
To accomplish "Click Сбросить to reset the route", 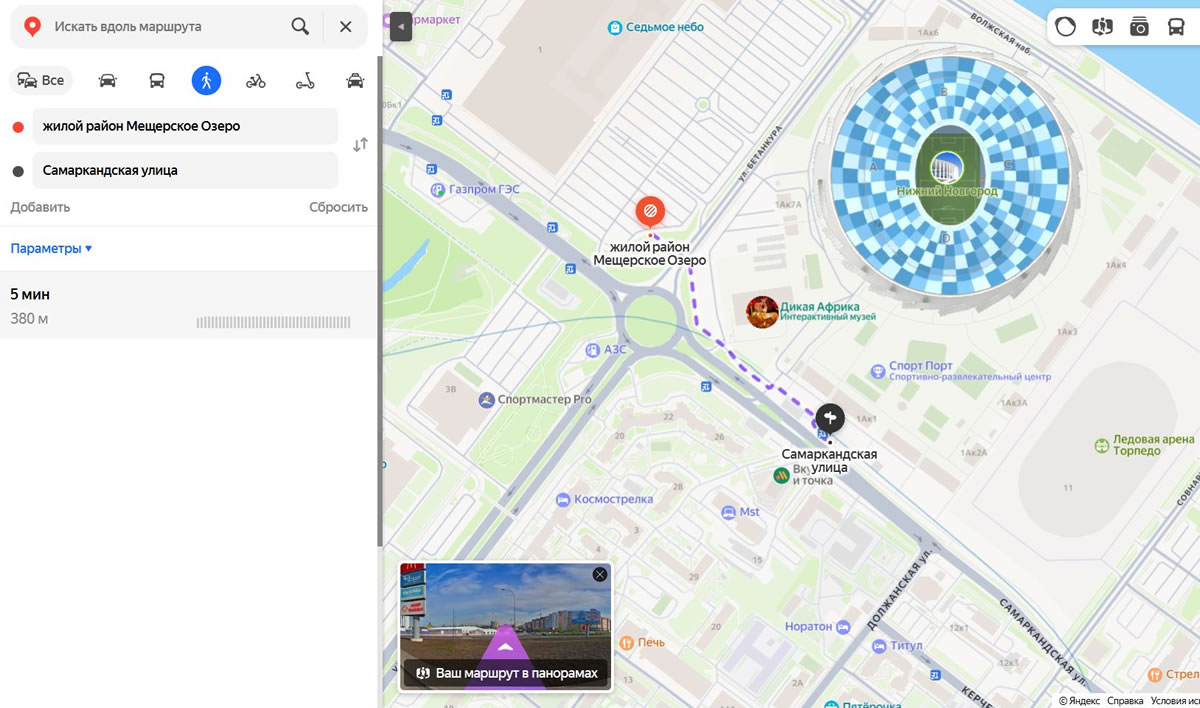I will click(x=338, y=207).
